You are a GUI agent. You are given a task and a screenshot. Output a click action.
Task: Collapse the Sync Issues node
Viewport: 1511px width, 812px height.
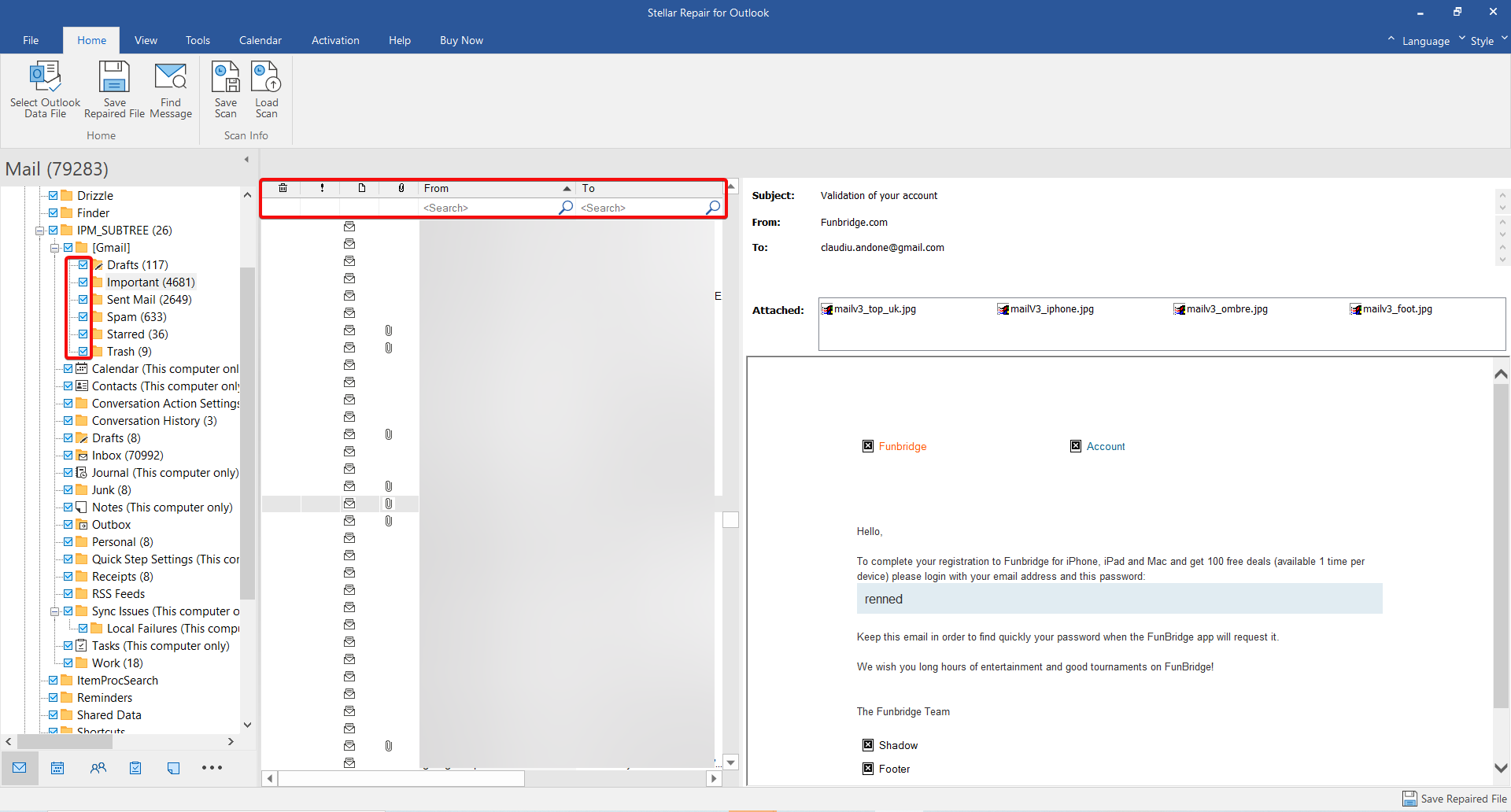point(54,611)
